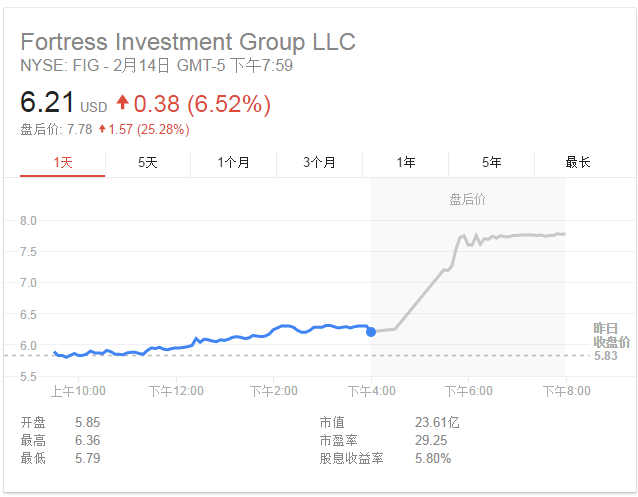This screenshot has height=497, width=638.
Task: Click the 最高 high price 6.36
Action: [88, 440]
